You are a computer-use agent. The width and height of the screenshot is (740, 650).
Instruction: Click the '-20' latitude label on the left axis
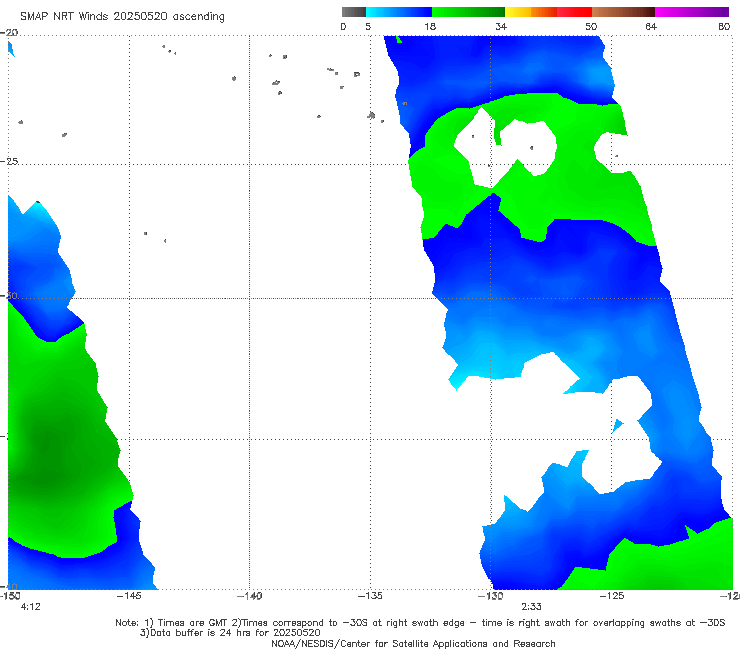[10, 33]
